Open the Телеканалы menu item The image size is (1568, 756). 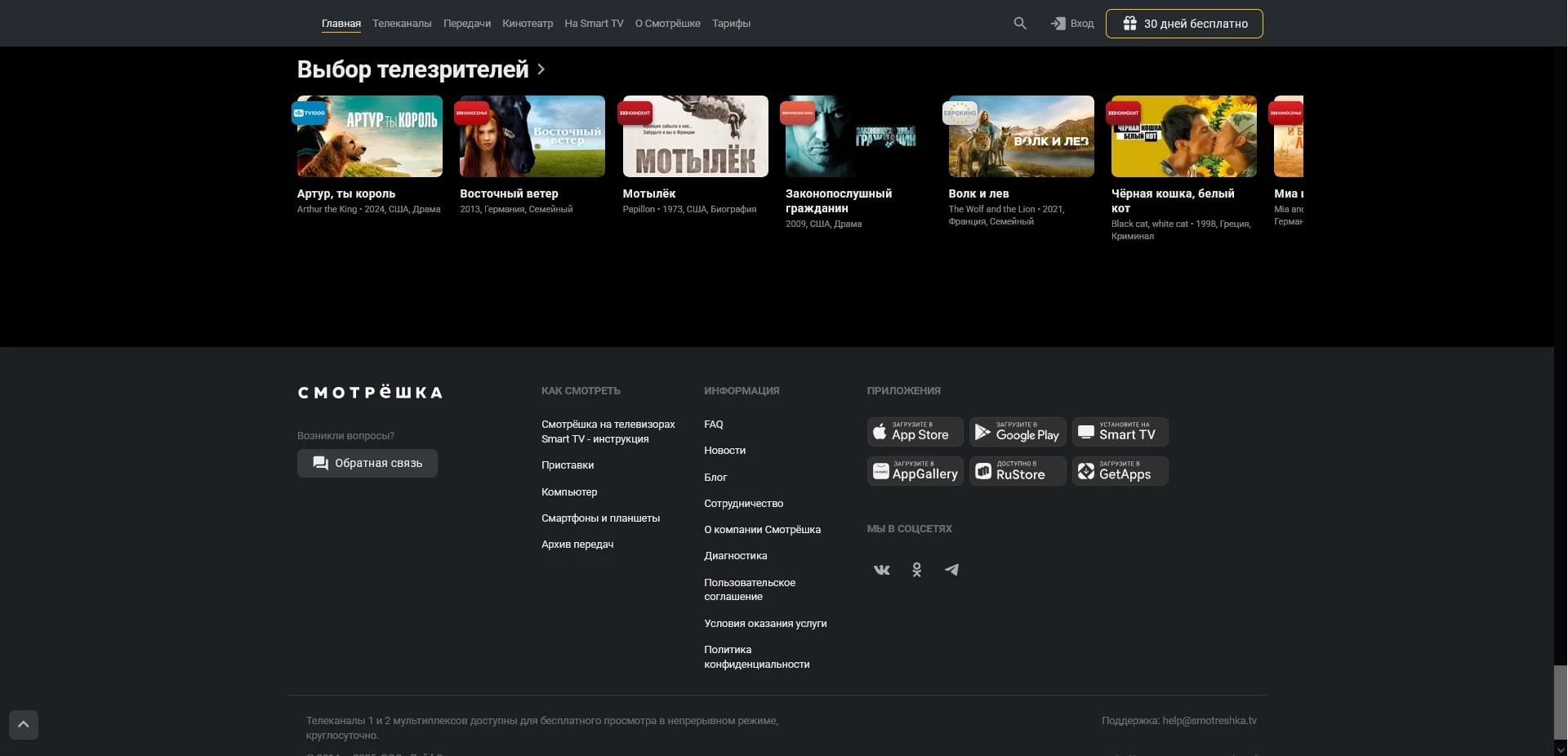(402, 24)
